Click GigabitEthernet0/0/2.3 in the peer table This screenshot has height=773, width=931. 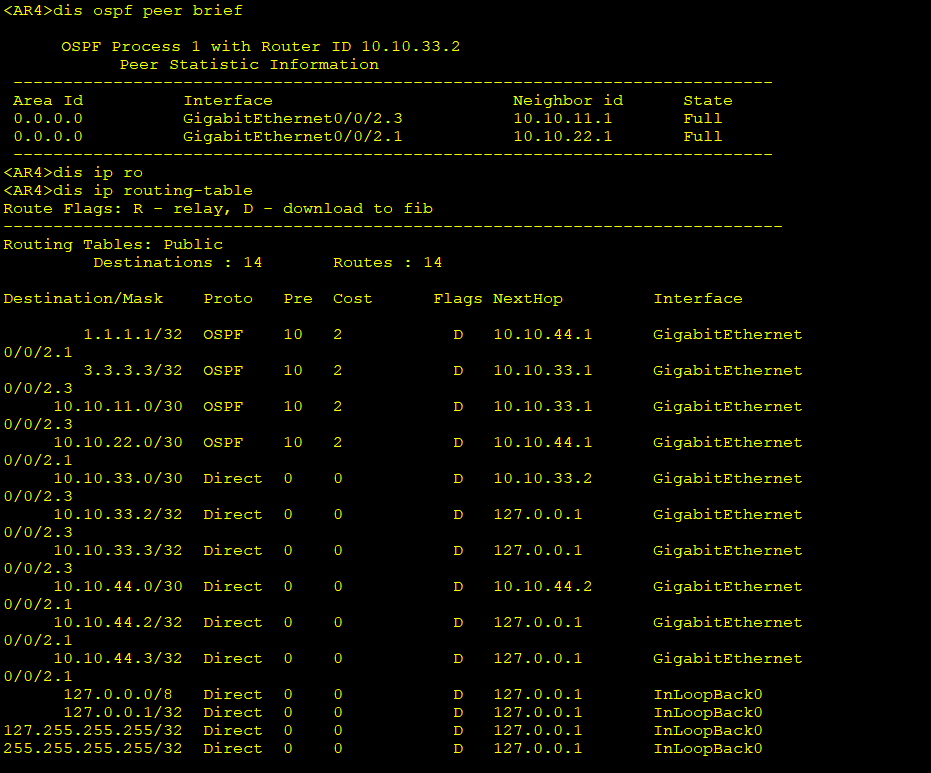tap(292, 119)
